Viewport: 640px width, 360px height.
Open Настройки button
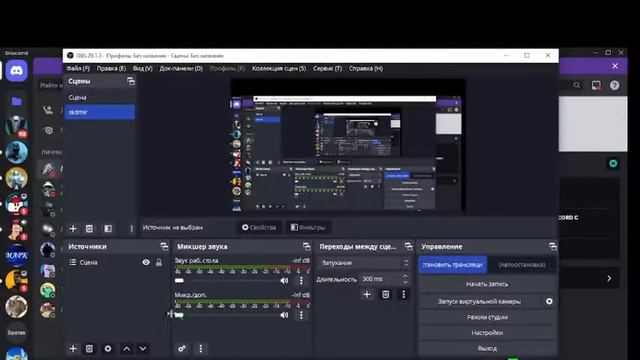487,333
